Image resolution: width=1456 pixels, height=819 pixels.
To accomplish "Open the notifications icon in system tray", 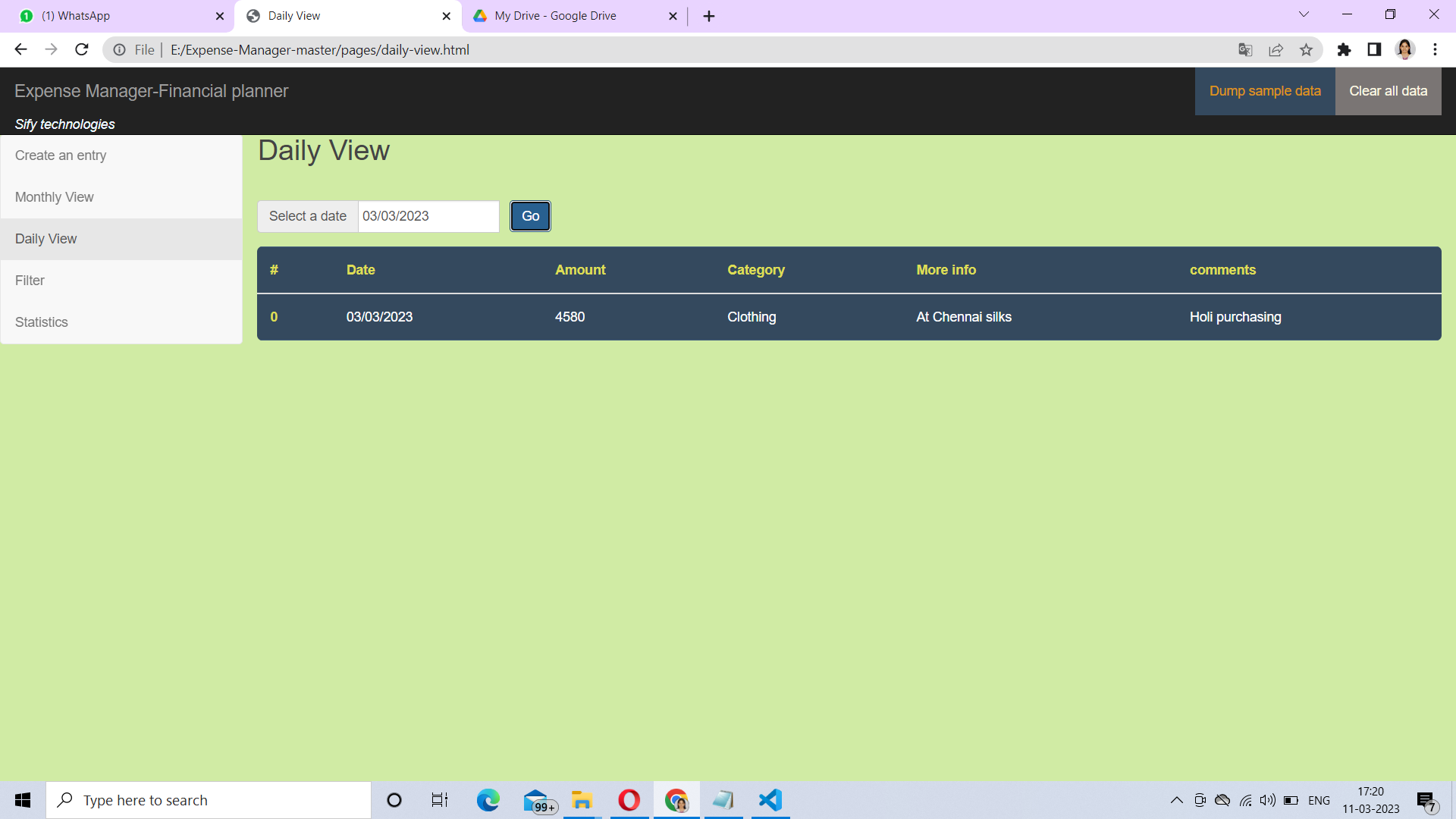I will pos(1426,799).
